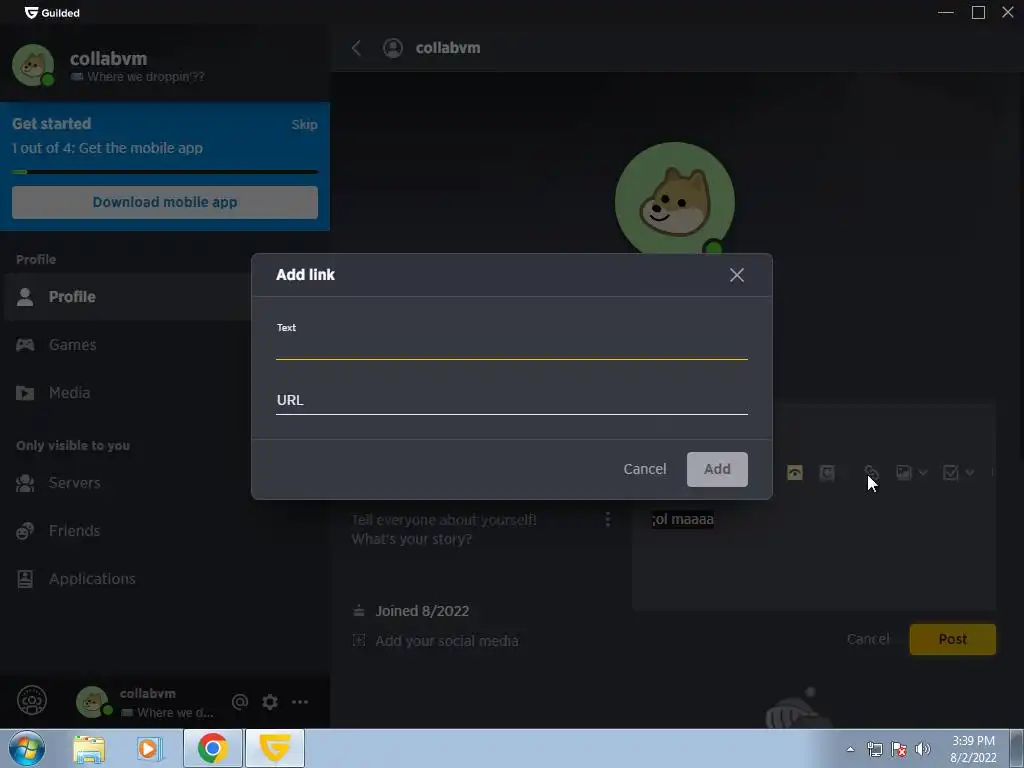
Task: Click the emoji icon in editor toolbar
Action: pyautogui.click(x=827, y=472)
